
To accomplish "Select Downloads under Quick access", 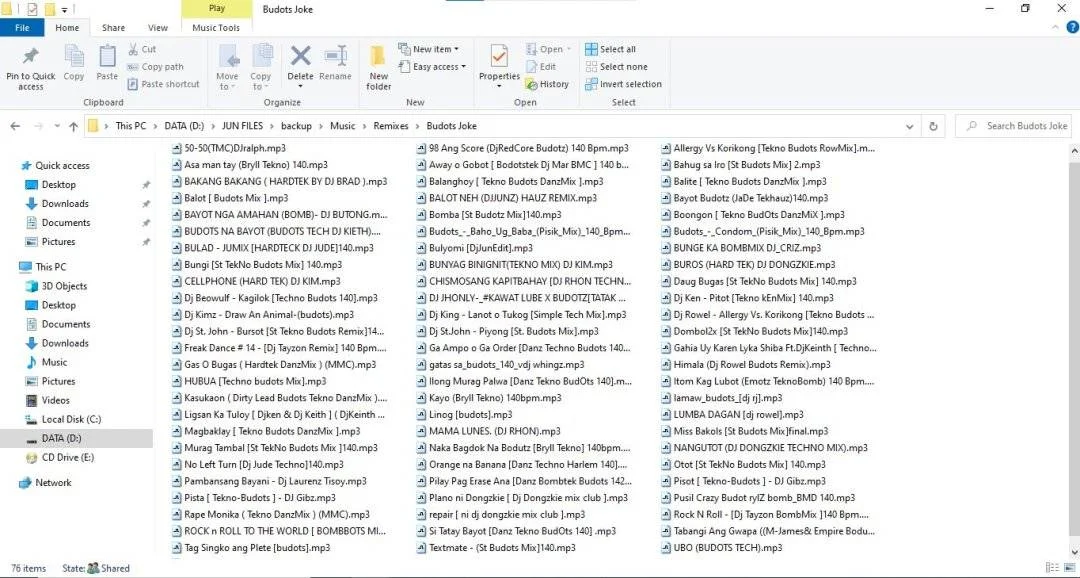I will pyautogui.click(x=56, y=203).
